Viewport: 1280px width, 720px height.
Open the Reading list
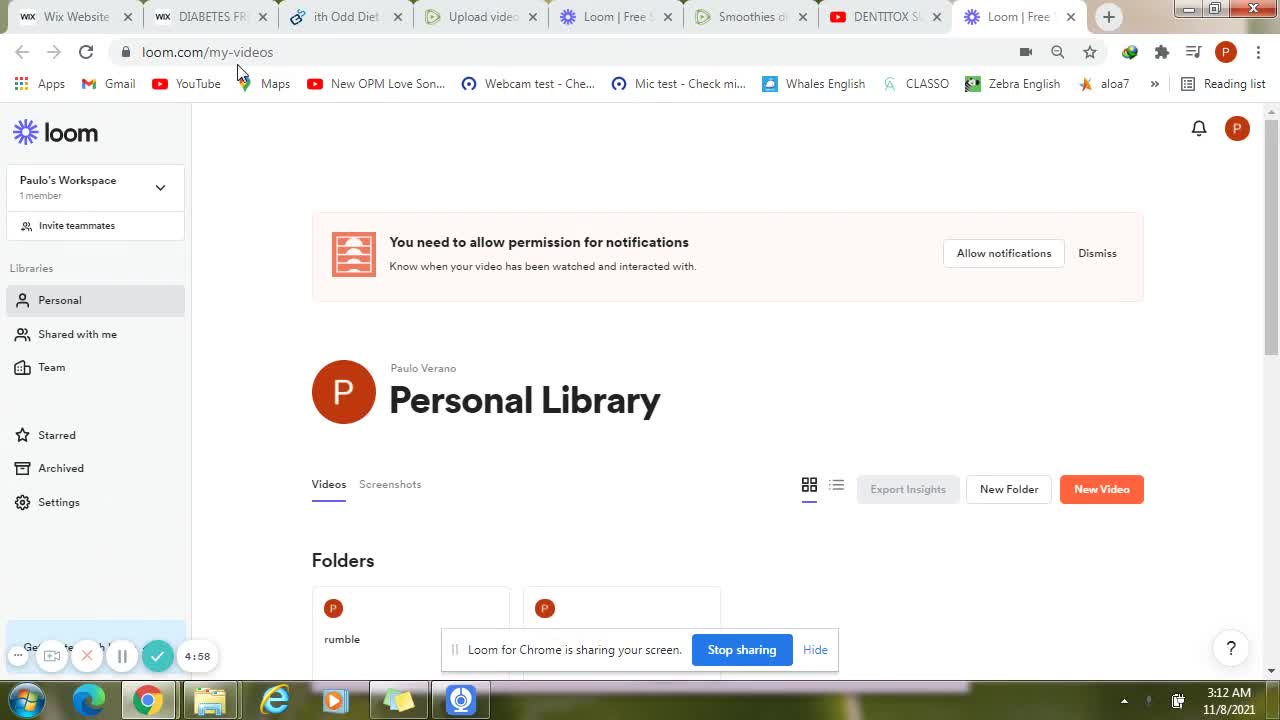[x=1223, y=84]
